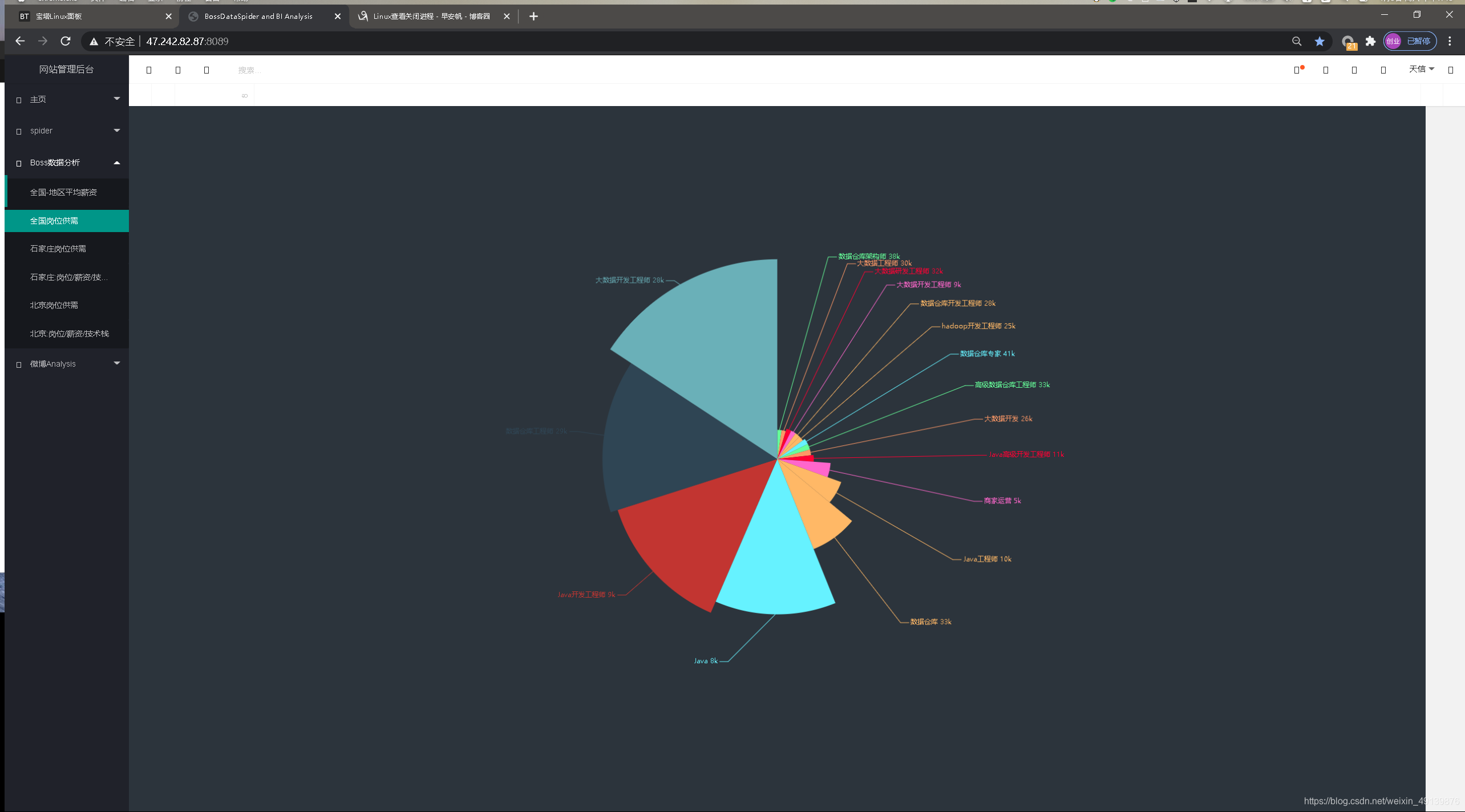Open the browser extensions puzzle icon
Image resolution: width=1465 pixels, height=812 pixels.
pyautogui.click(x=1370, y=41)
